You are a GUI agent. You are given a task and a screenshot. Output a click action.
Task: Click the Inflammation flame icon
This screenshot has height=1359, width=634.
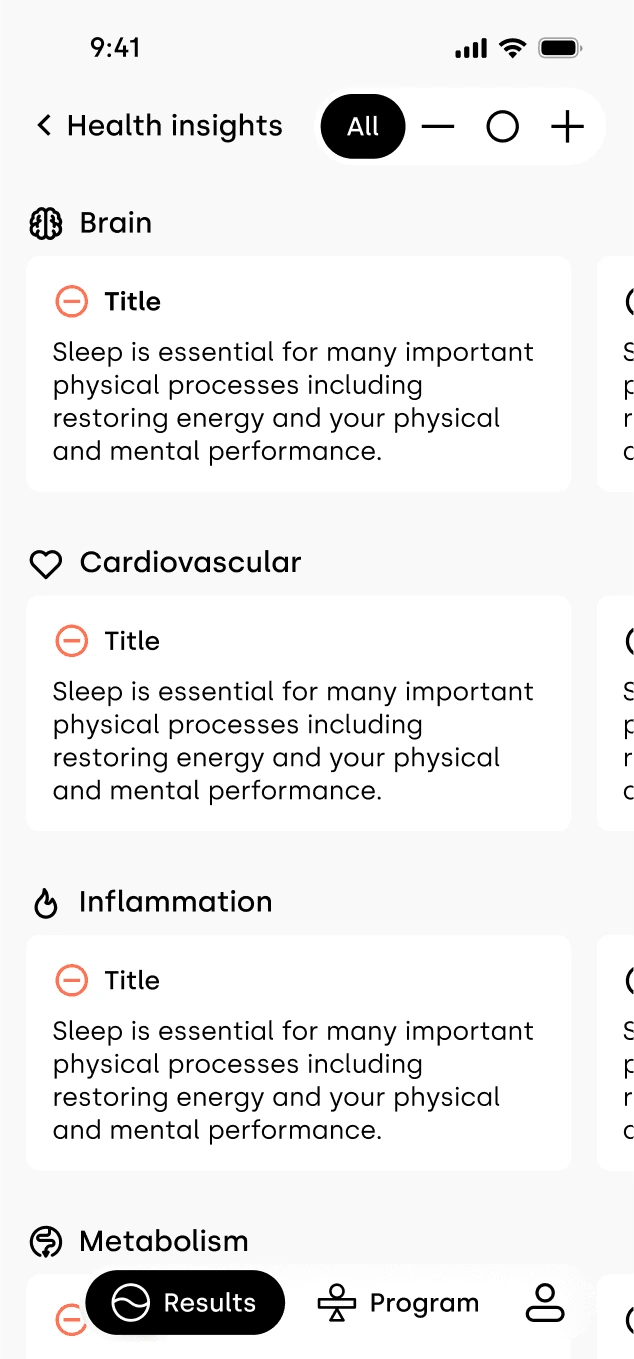tap(46, 903)
